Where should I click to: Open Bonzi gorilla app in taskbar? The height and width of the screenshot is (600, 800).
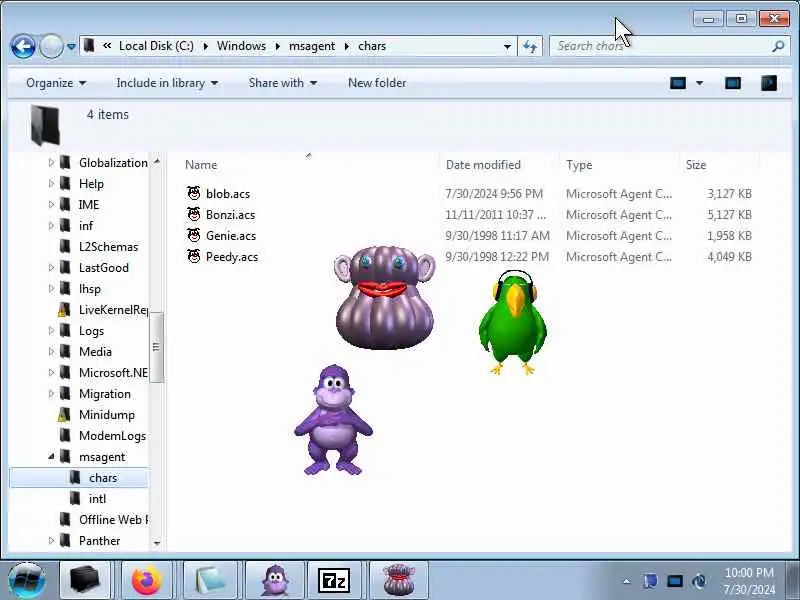275,580
